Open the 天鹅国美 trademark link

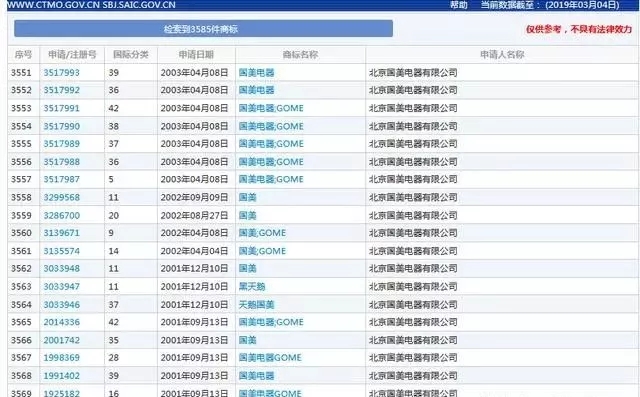click(256, 304)
